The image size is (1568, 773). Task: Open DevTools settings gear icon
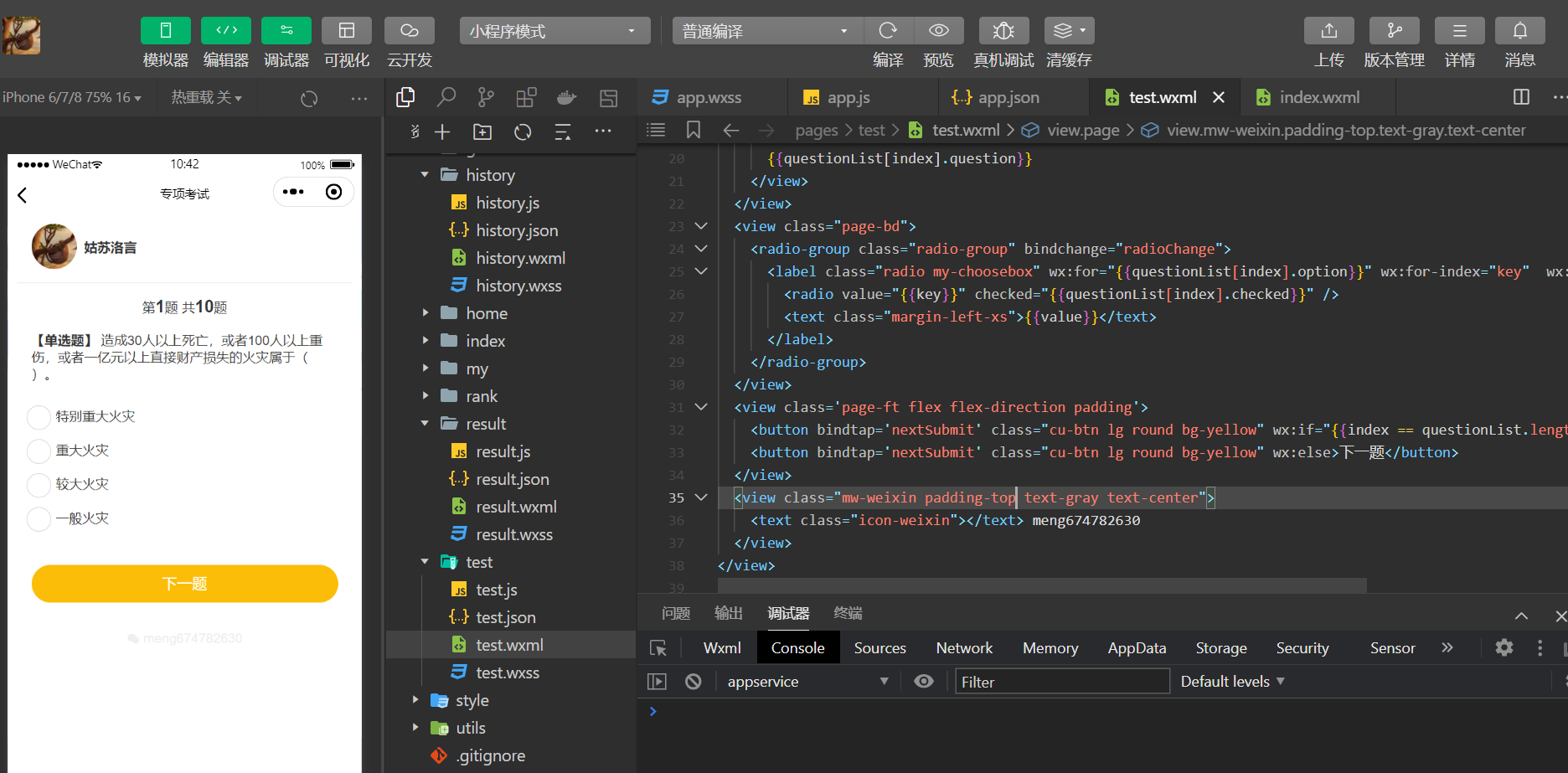point(1504,647)
